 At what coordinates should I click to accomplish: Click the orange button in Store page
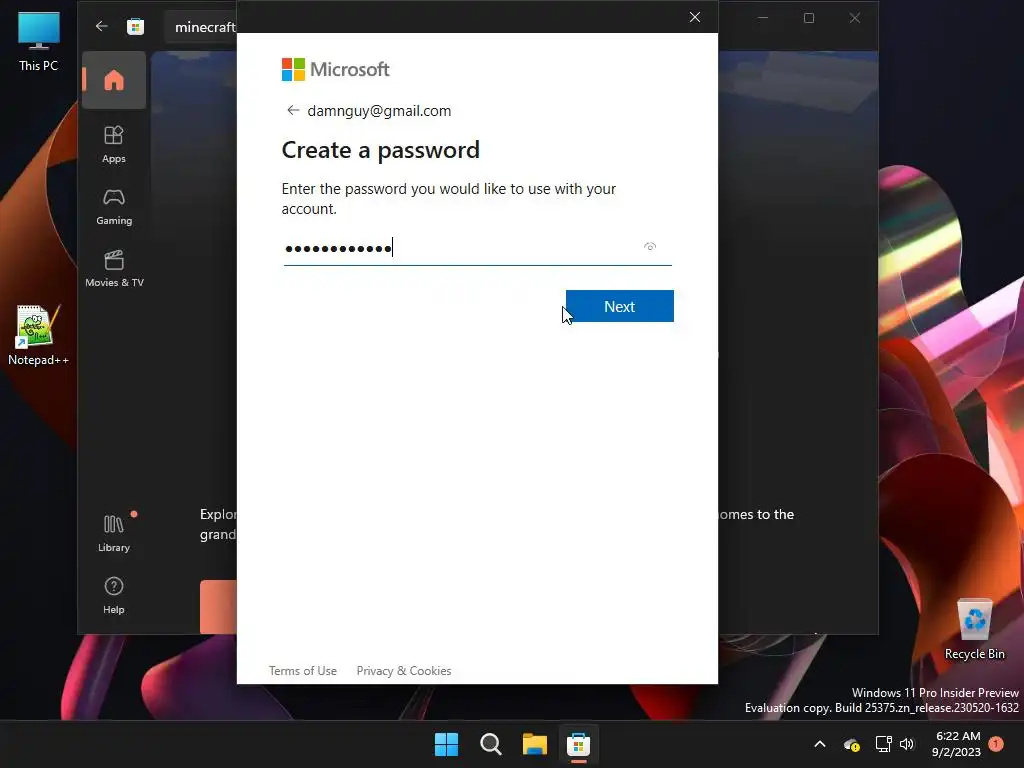pyautogui.click(x=218, y=607)
